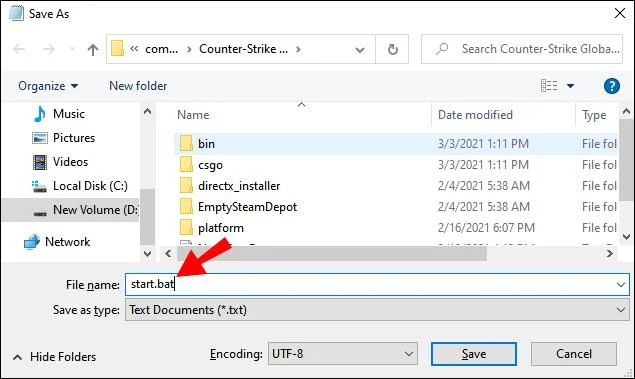Open the File name history dropdown
Viewport: 635px width, 379px height.
coord(621,285)
